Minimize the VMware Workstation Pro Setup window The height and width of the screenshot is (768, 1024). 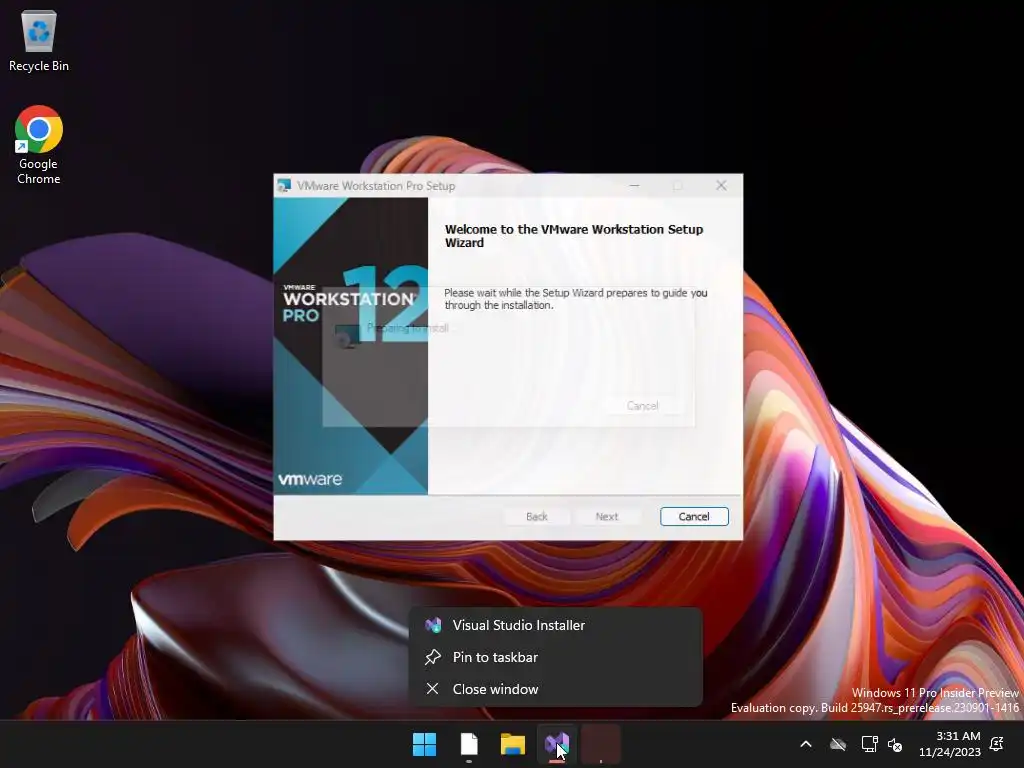[634, 185]
